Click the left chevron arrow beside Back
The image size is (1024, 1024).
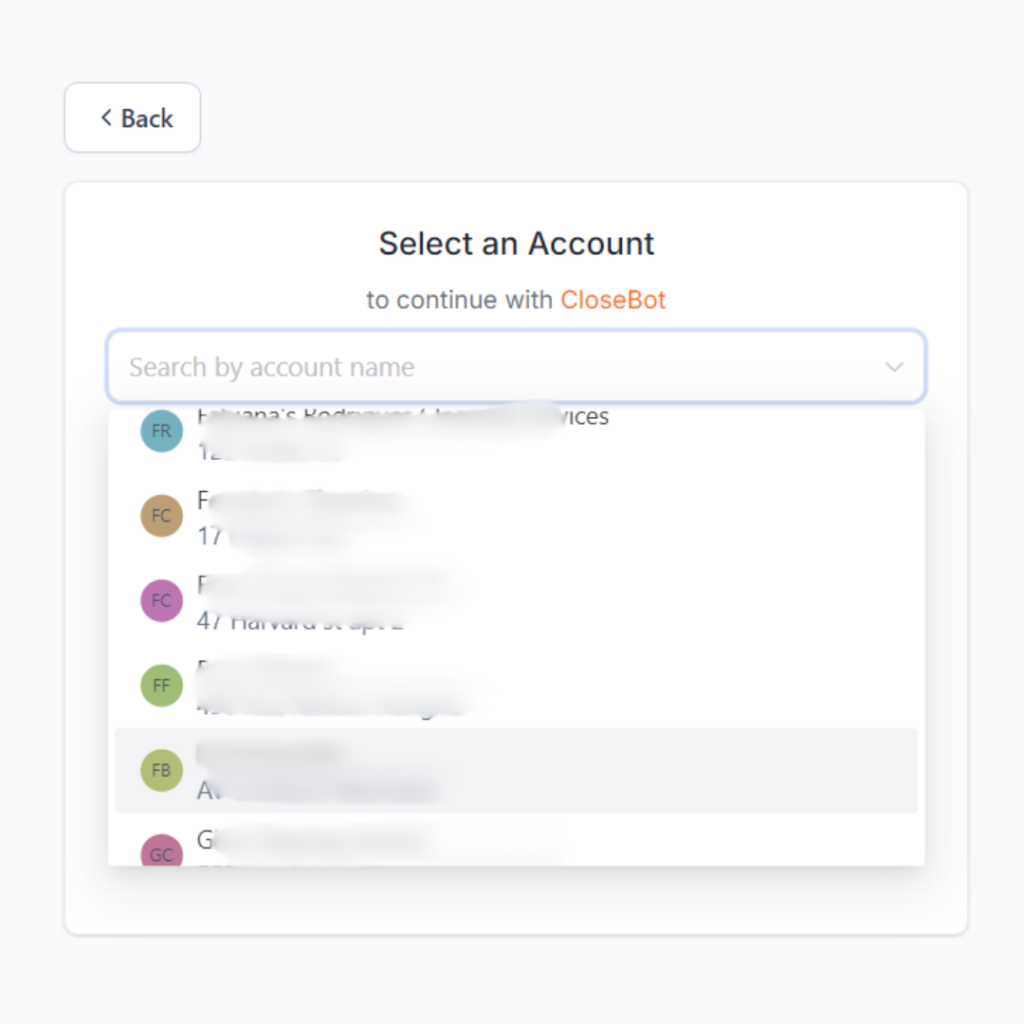pyautogui.click(x=106, y=118)
